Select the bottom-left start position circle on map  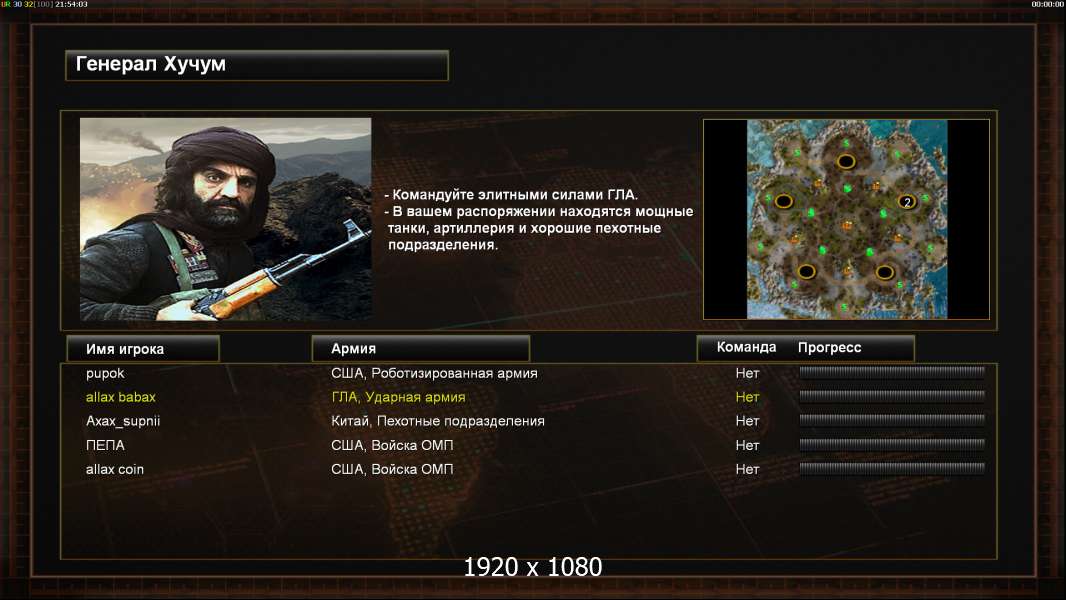(x=806, y=272)
